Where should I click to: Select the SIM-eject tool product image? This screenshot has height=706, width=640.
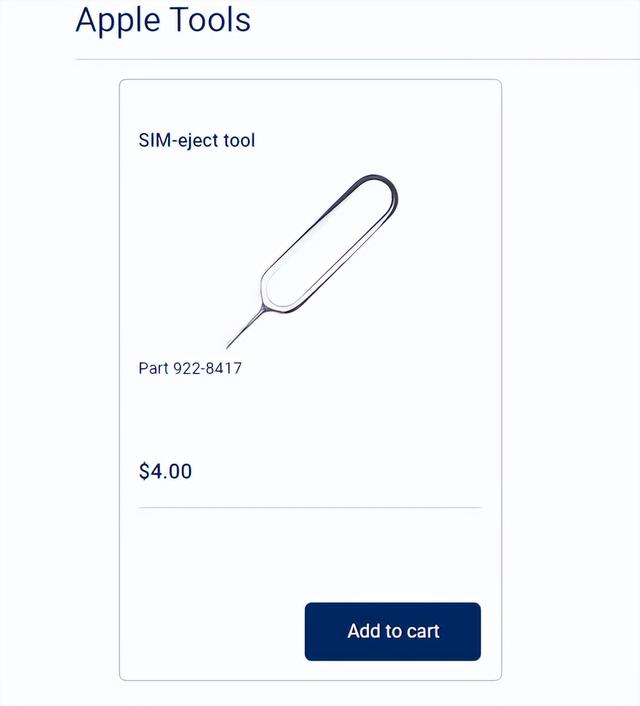312,262
